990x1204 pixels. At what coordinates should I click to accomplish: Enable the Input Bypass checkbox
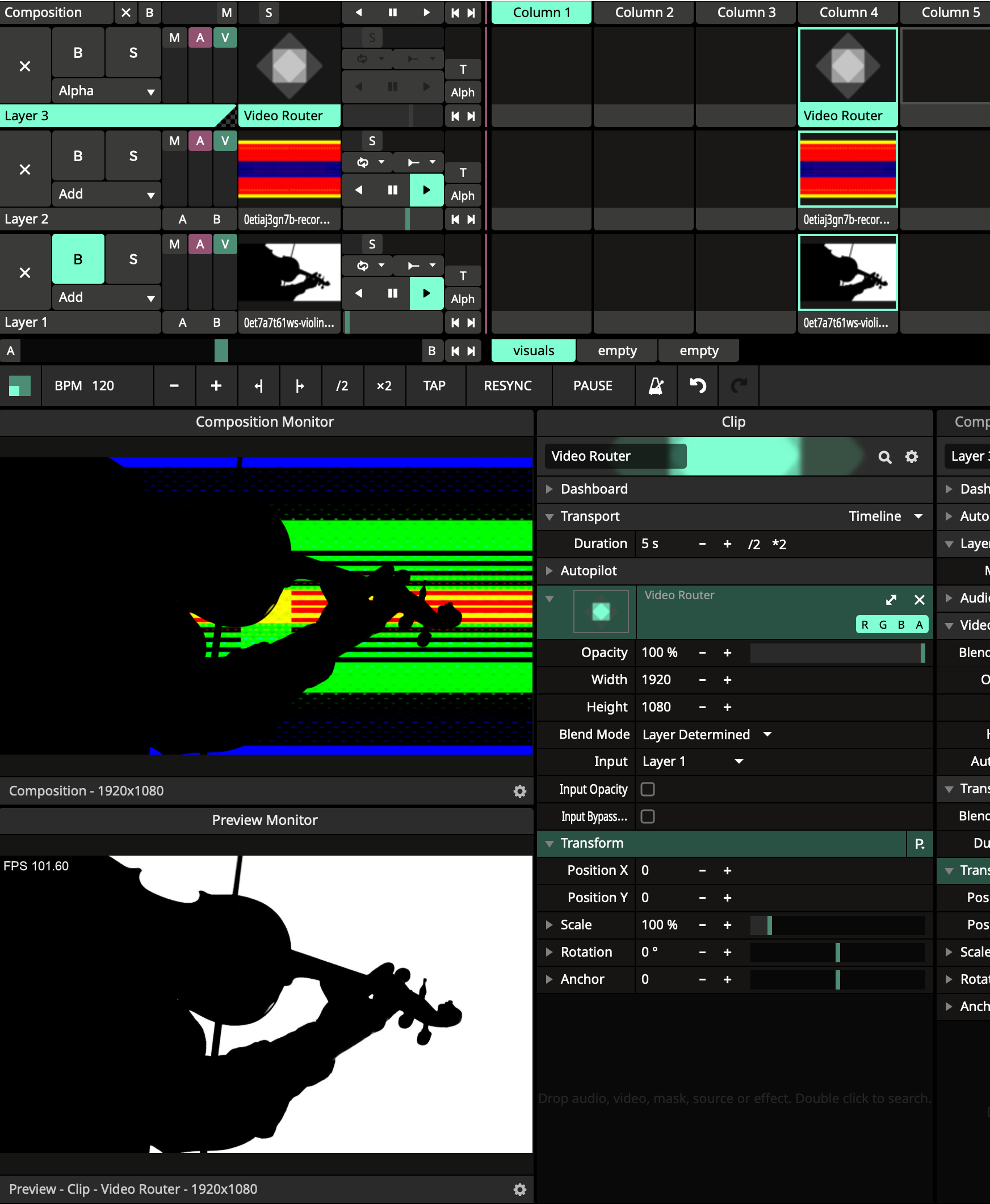(647, 816)
